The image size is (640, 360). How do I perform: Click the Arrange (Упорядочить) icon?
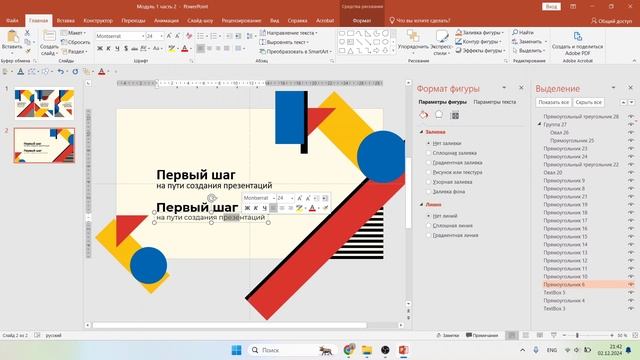point(413,36)
